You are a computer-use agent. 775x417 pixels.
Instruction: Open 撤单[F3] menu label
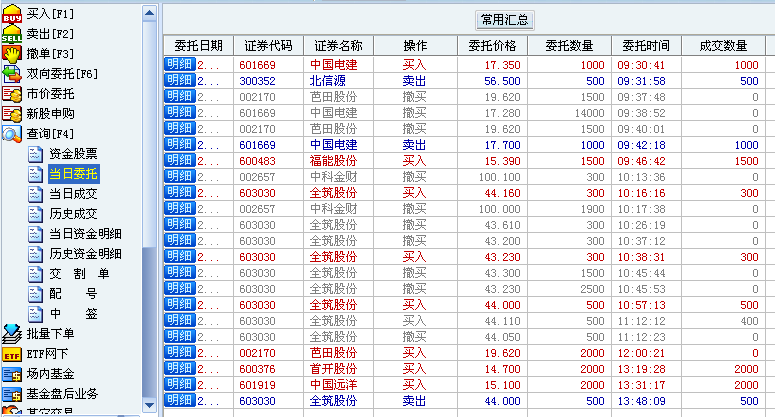coord(50,54)
